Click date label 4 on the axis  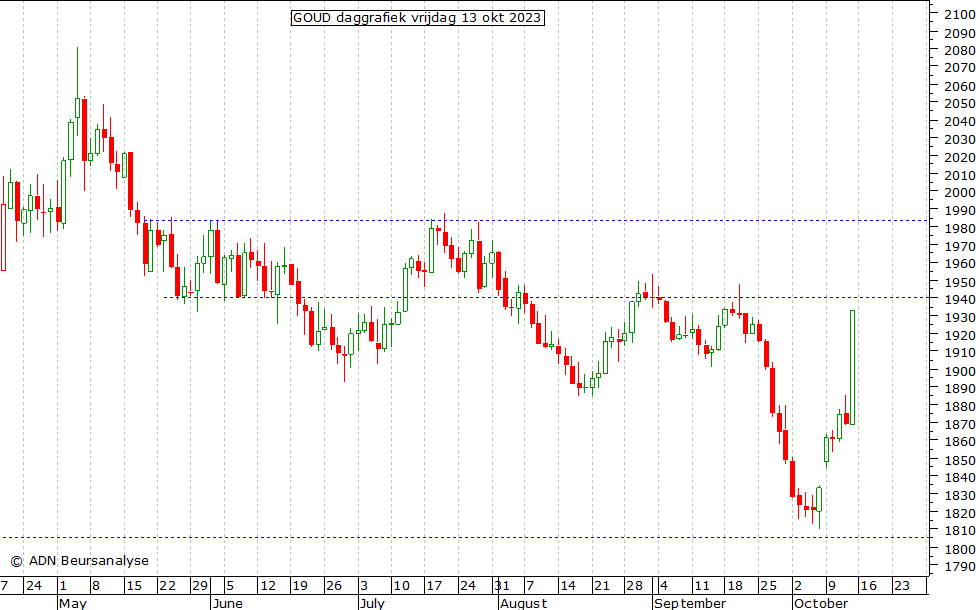tap(664, 586)
